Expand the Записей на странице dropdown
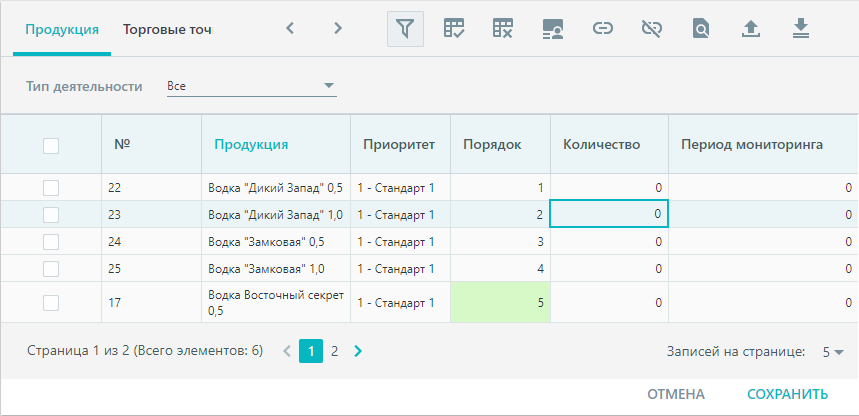 click(833, 352)
